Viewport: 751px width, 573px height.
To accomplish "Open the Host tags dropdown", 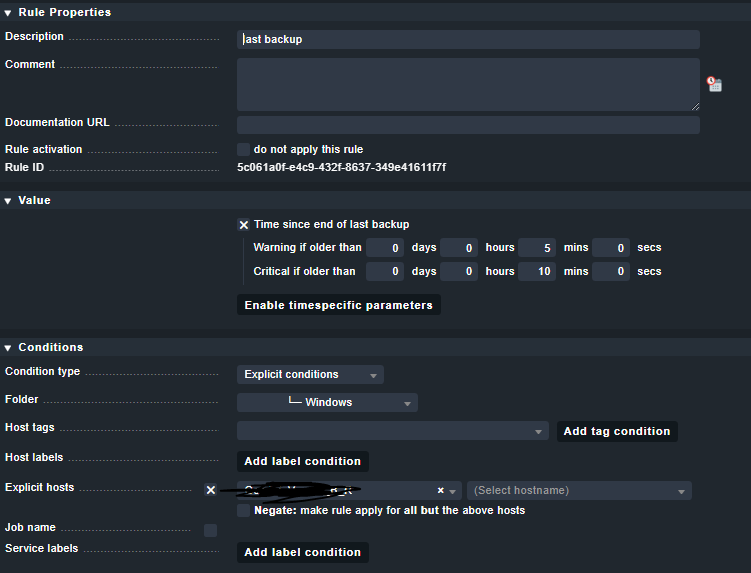I will 392,431.
